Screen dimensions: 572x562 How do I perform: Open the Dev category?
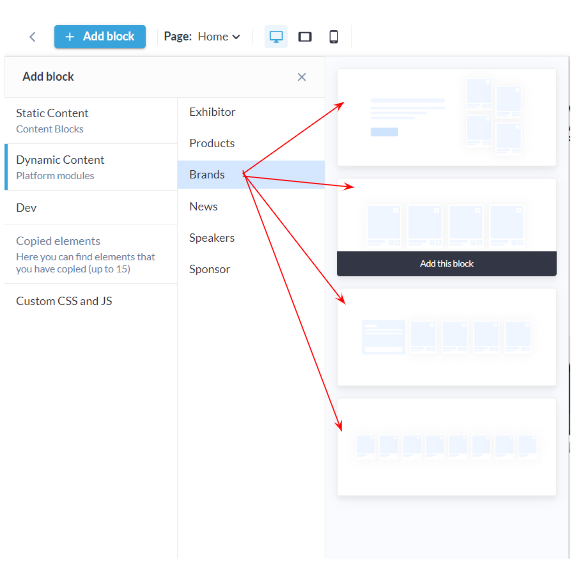[91, 208]
